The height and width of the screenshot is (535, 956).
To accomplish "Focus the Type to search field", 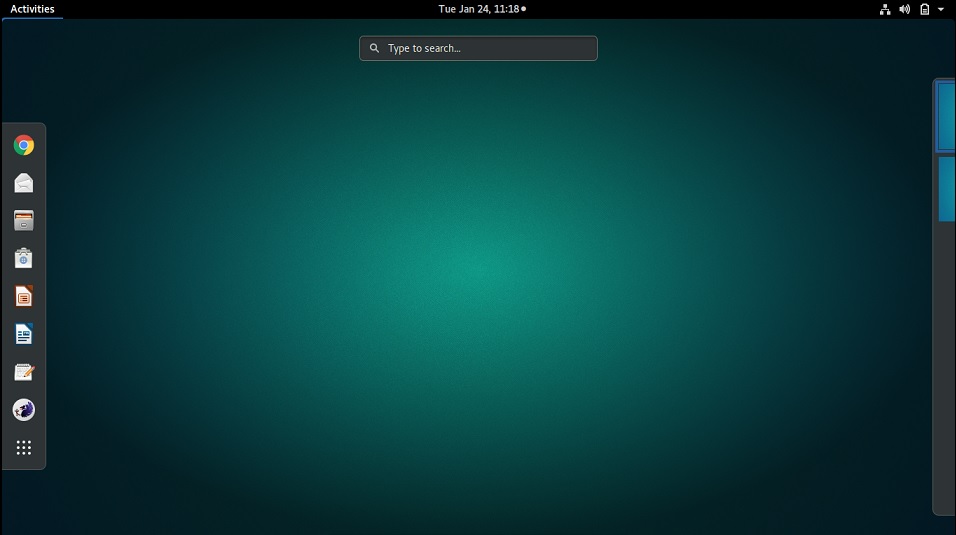I will coord(485,48).
